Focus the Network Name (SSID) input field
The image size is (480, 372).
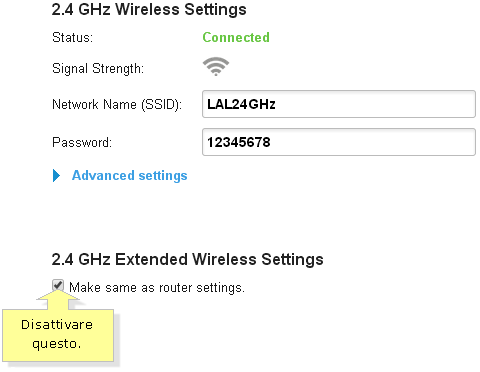[x=339, y=104]
